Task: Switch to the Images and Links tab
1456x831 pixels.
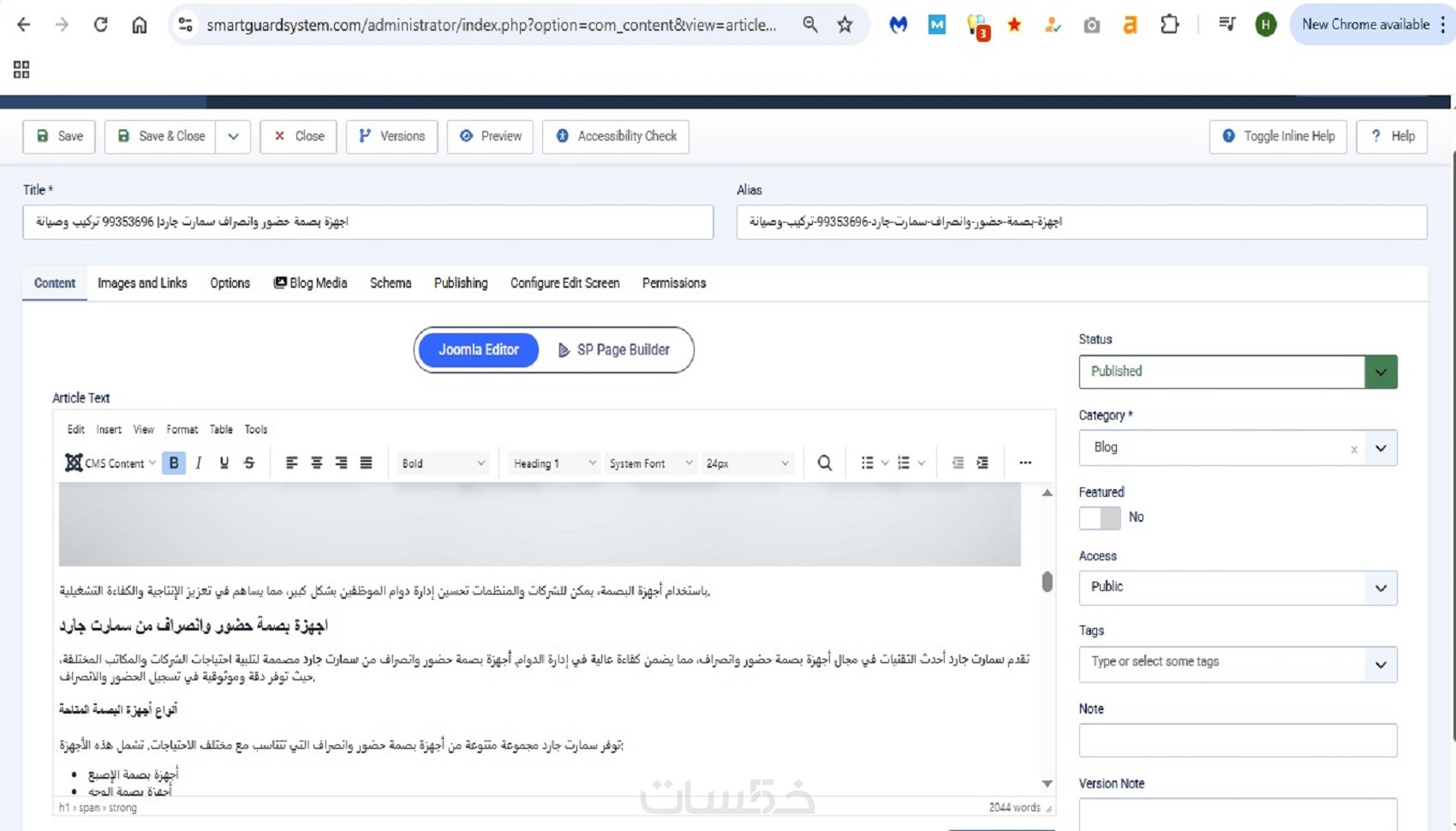Action: [142, 283]
